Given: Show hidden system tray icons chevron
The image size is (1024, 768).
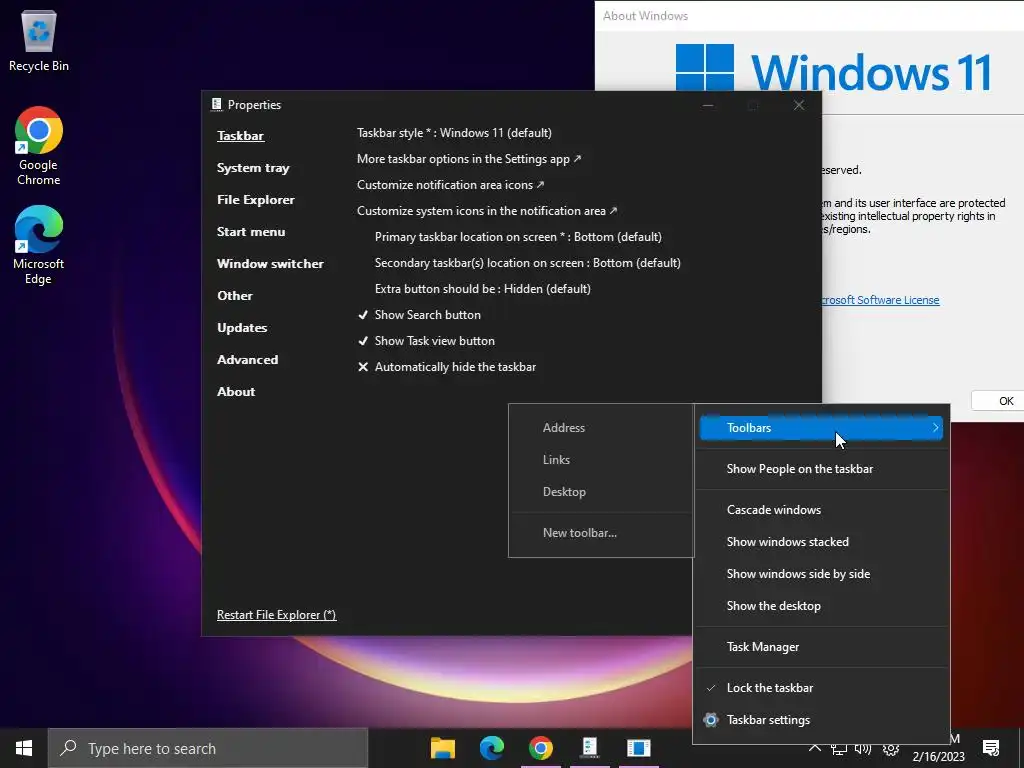Looking at the screenshot, I should pos(814,749).
